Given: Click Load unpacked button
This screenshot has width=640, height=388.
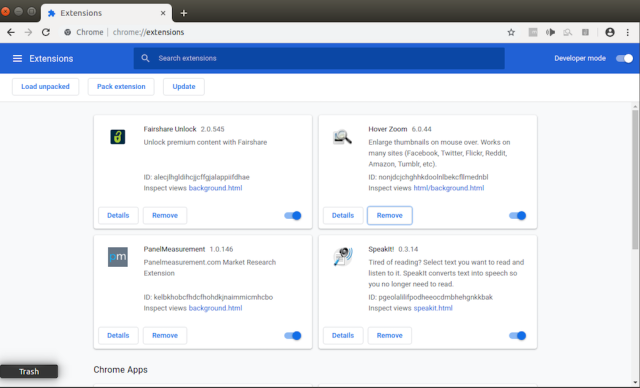Looking at the screenshot, I should (45, 86).
